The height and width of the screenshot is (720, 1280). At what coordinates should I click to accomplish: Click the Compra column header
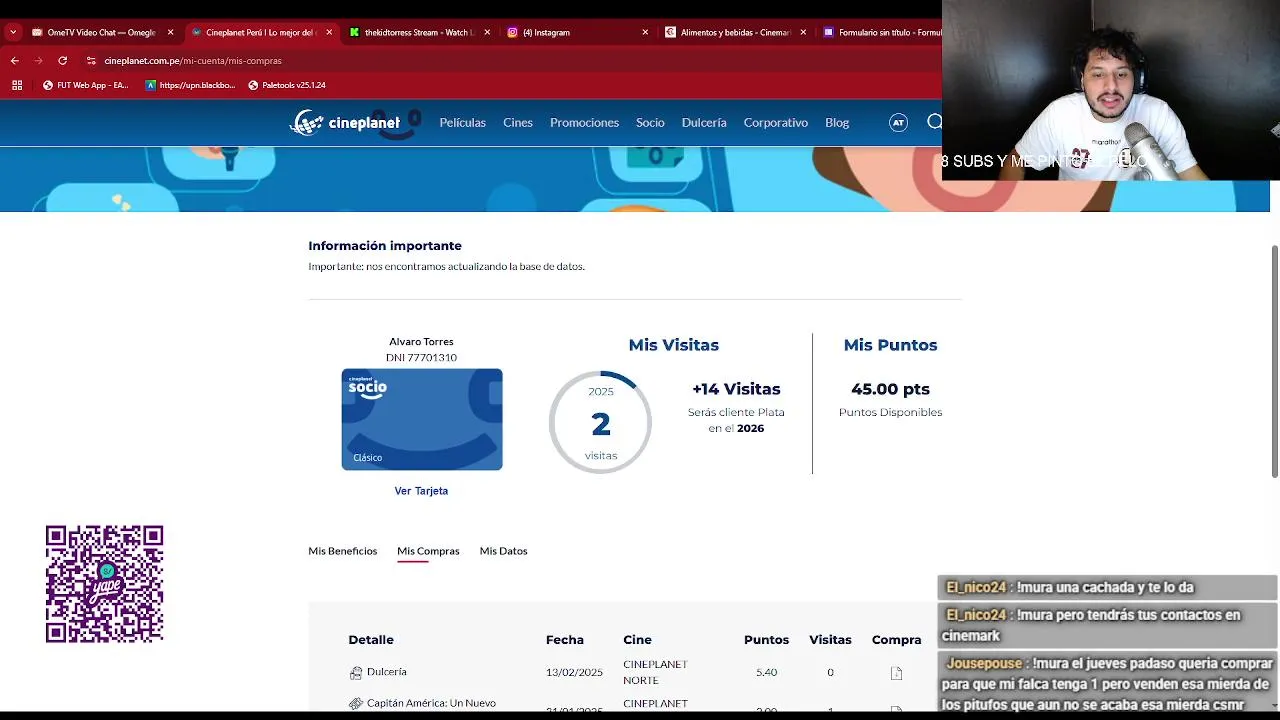click(896, 640)
